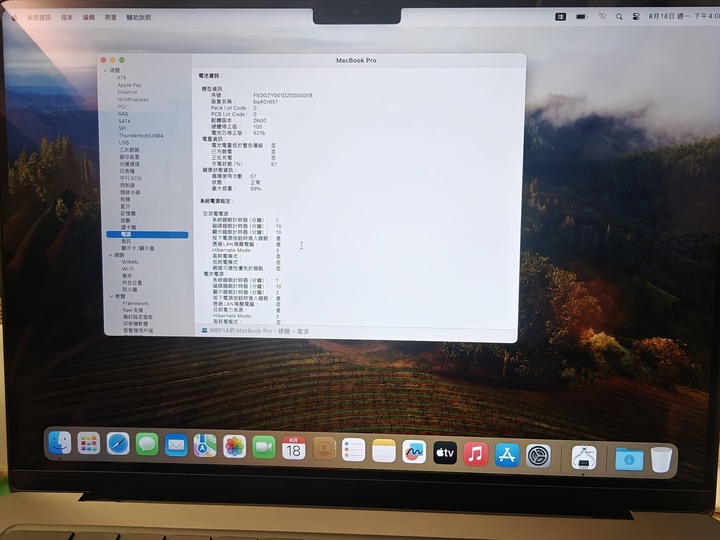
Task: Launch FaceTime from the Dock
Action: pyautogui.click(x=264, y=448)
